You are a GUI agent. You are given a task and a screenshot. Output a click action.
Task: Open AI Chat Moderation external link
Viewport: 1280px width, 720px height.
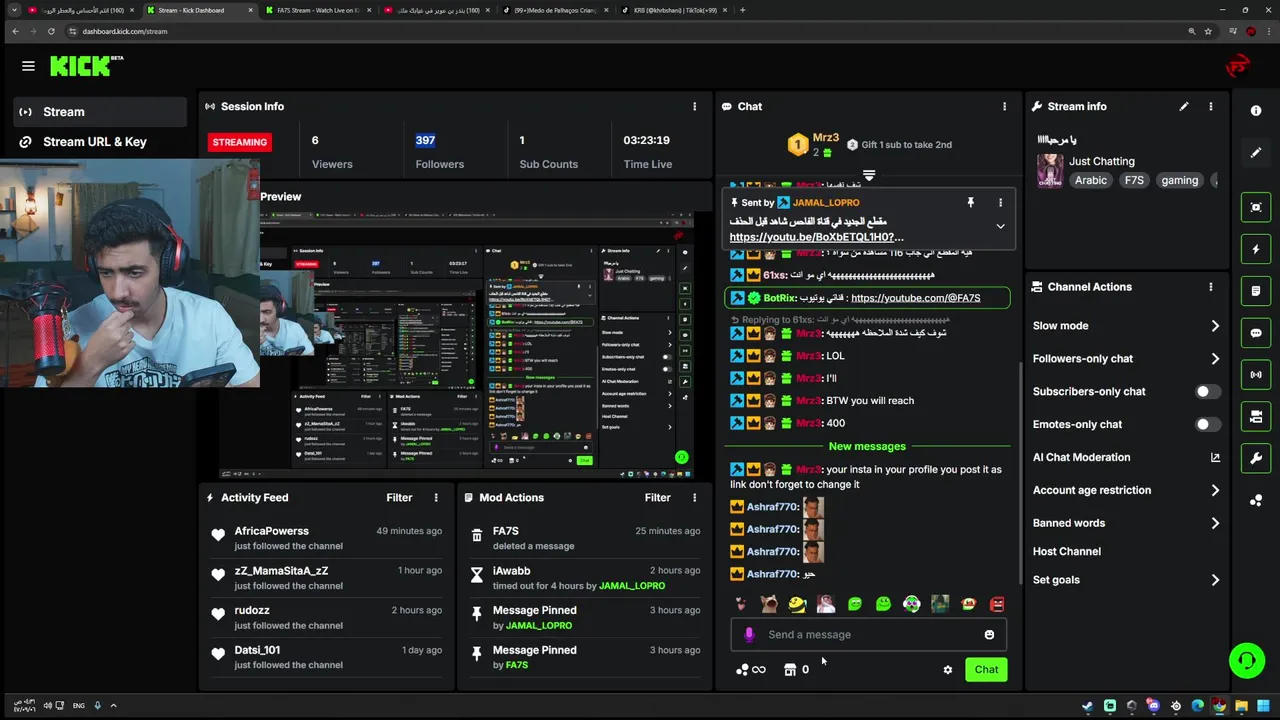click(x=1215, y=457)
